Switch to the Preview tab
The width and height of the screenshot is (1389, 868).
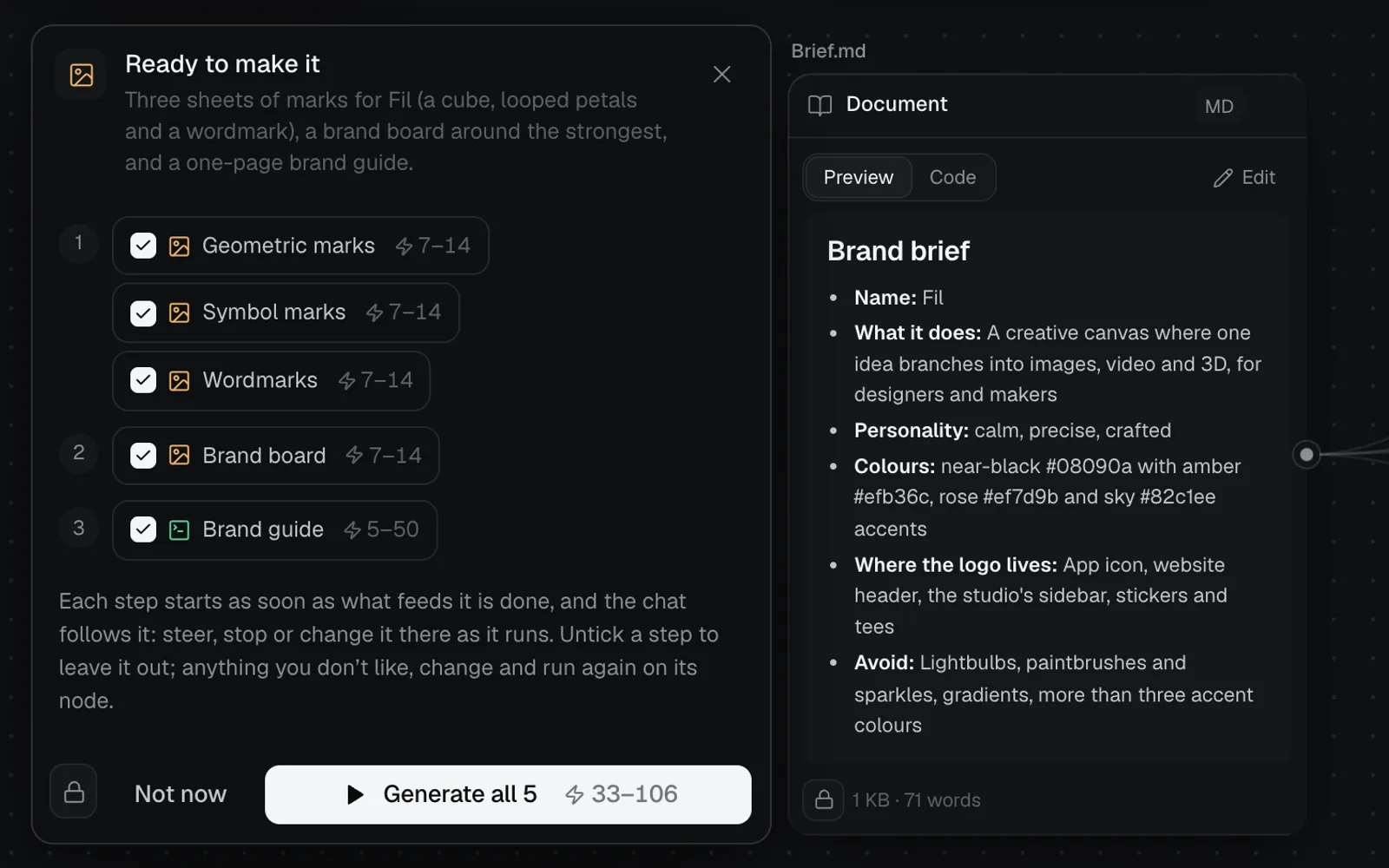[858, 177]
